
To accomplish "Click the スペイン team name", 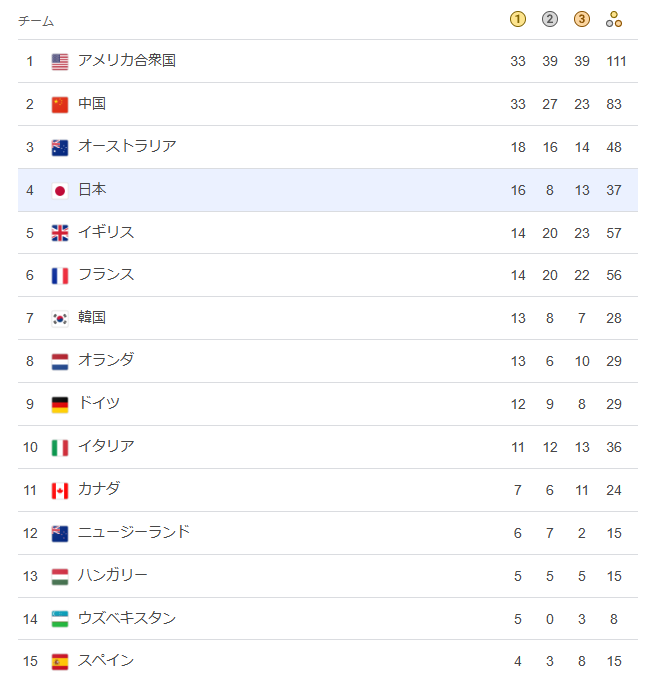I will click(x=106, y=660).
